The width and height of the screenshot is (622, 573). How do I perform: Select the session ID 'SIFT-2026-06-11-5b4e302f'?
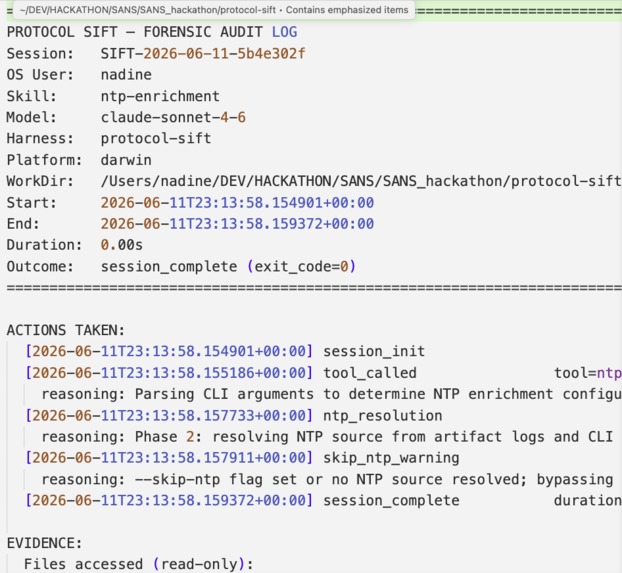click(x=203, y=54)
